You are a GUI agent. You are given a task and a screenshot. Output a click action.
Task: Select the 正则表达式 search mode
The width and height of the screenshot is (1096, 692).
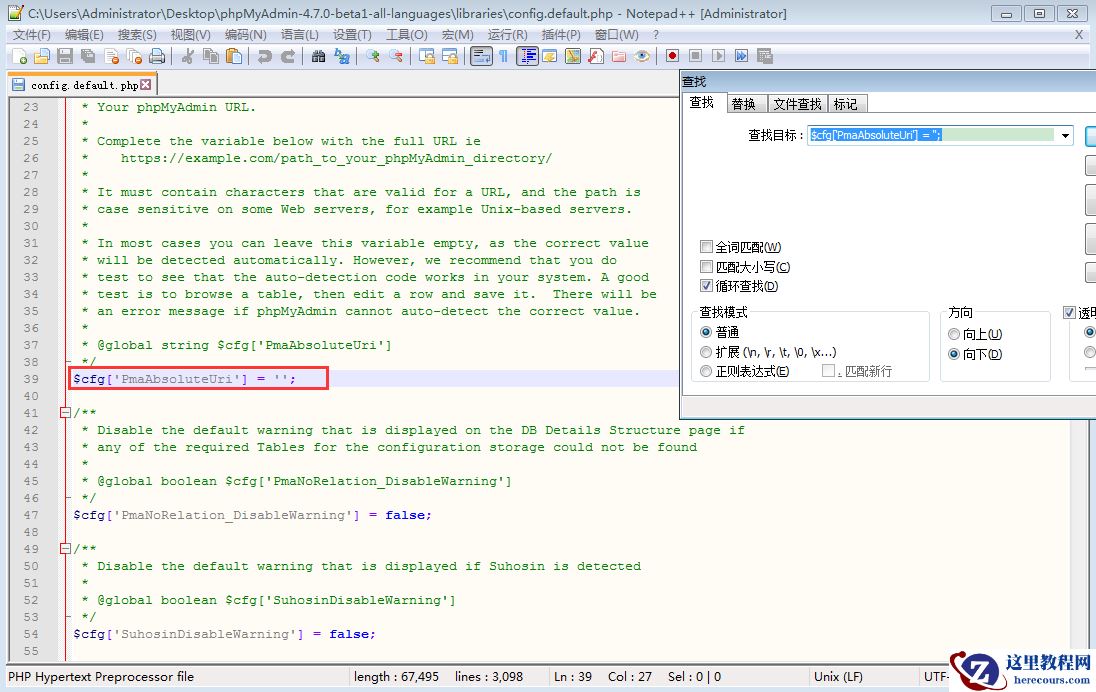(x=707, y=371)
